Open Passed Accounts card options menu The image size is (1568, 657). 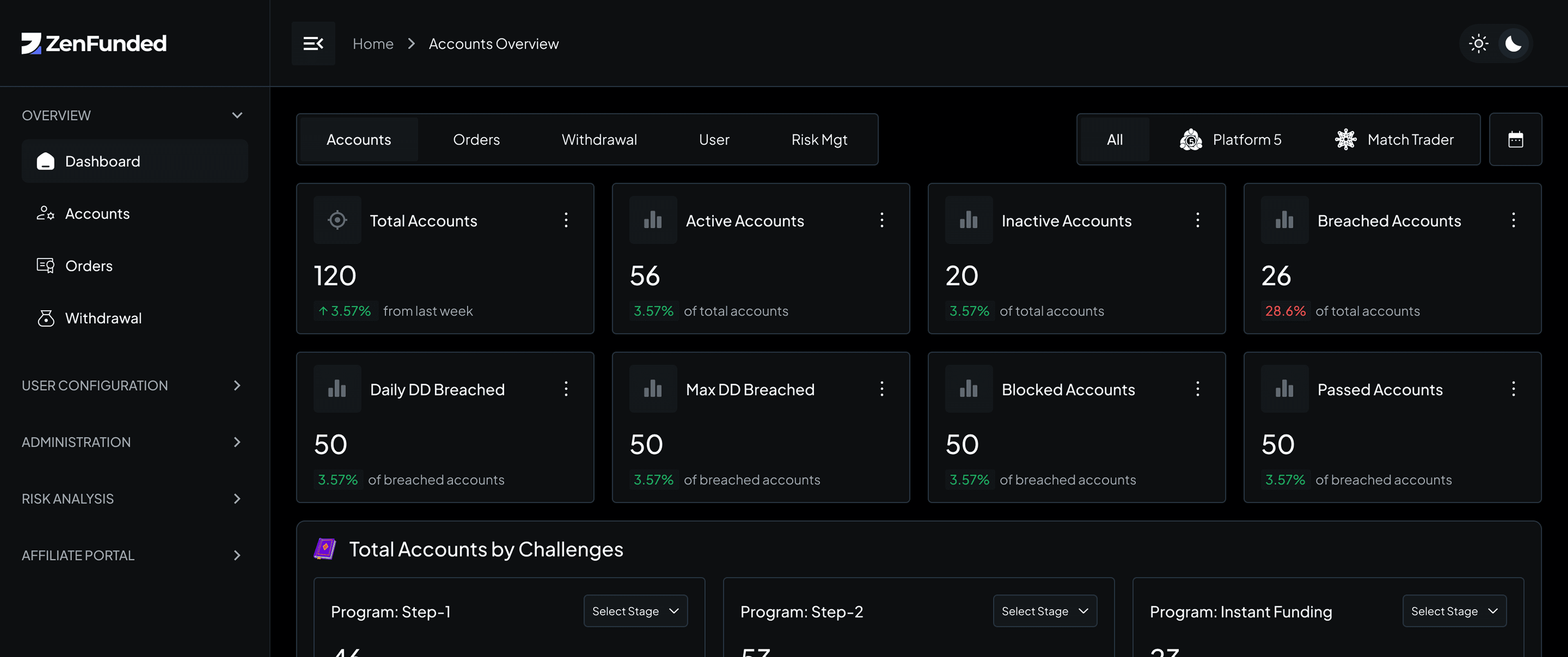coord(1514,389)
